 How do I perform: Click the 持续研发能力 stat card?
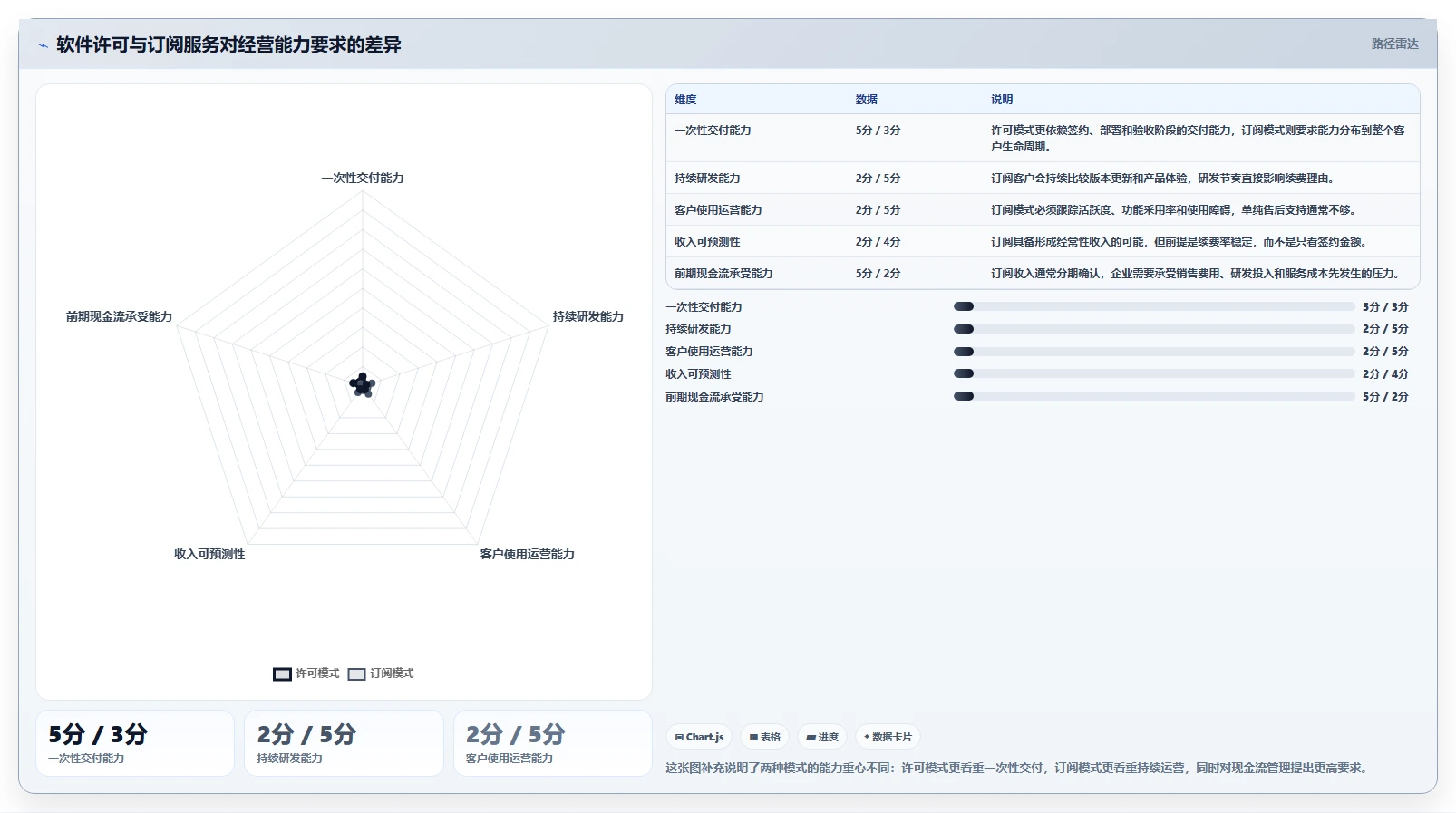(x=344, y=743)
